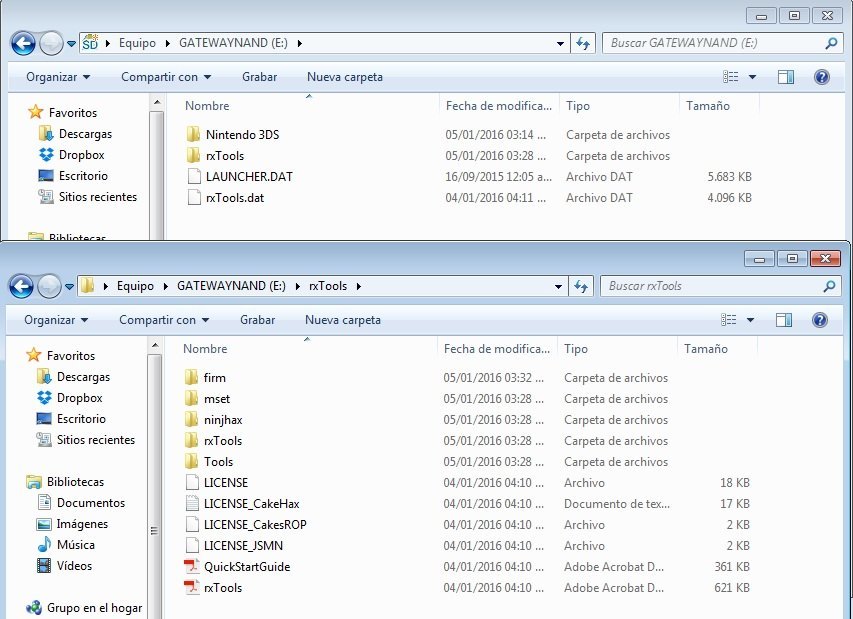
Task: Refresh the rxTools window address bar
Action: [x=580, y=286]
